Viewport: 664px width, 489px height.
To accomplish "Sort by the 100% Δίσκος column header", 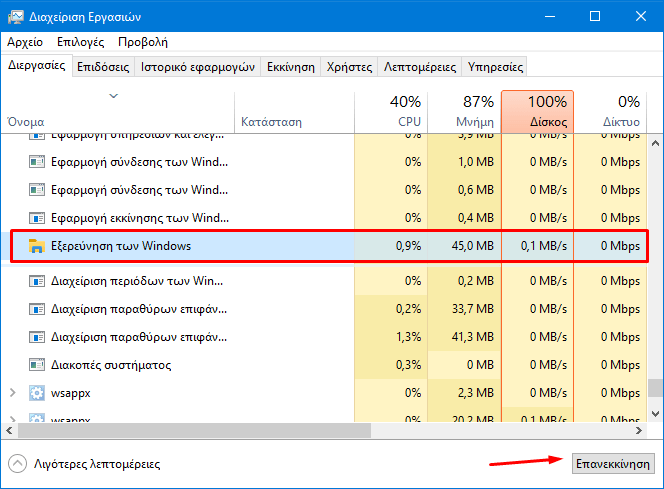I will click(537, 112).
